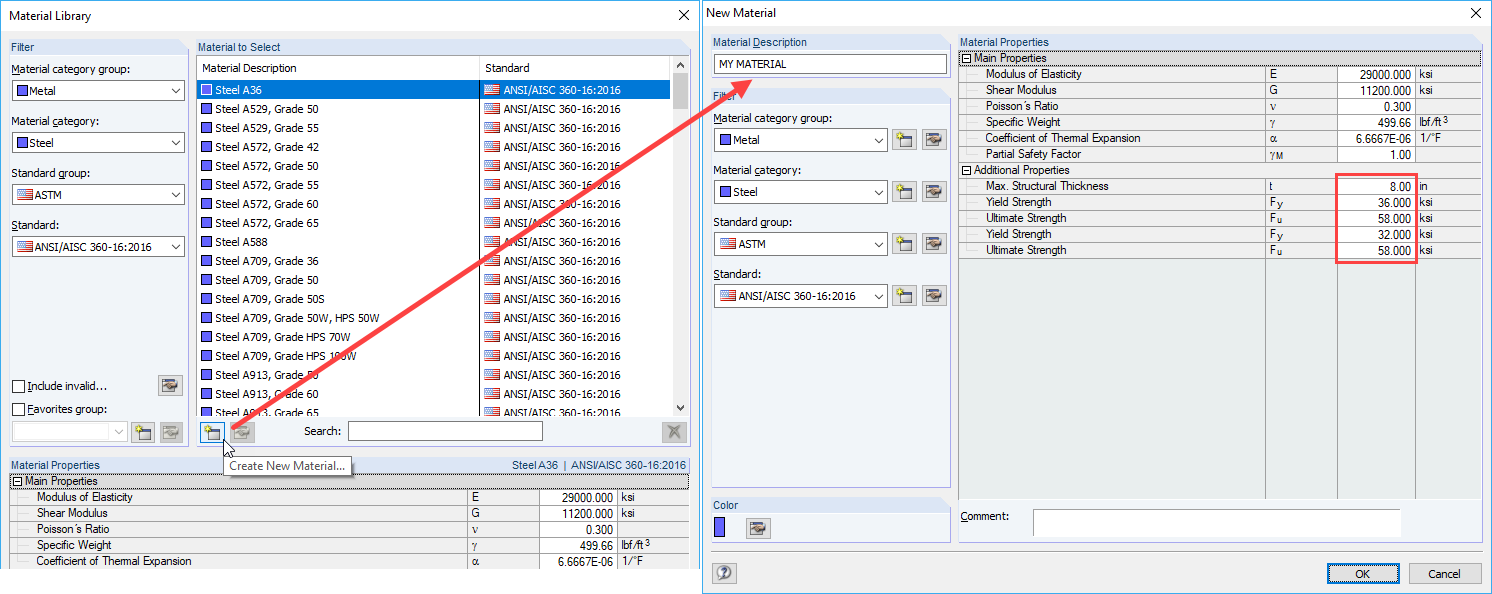The image size is (1492, 594).
Task: Select Steel A529, Grade 55 row
Action: click(433, 128)
